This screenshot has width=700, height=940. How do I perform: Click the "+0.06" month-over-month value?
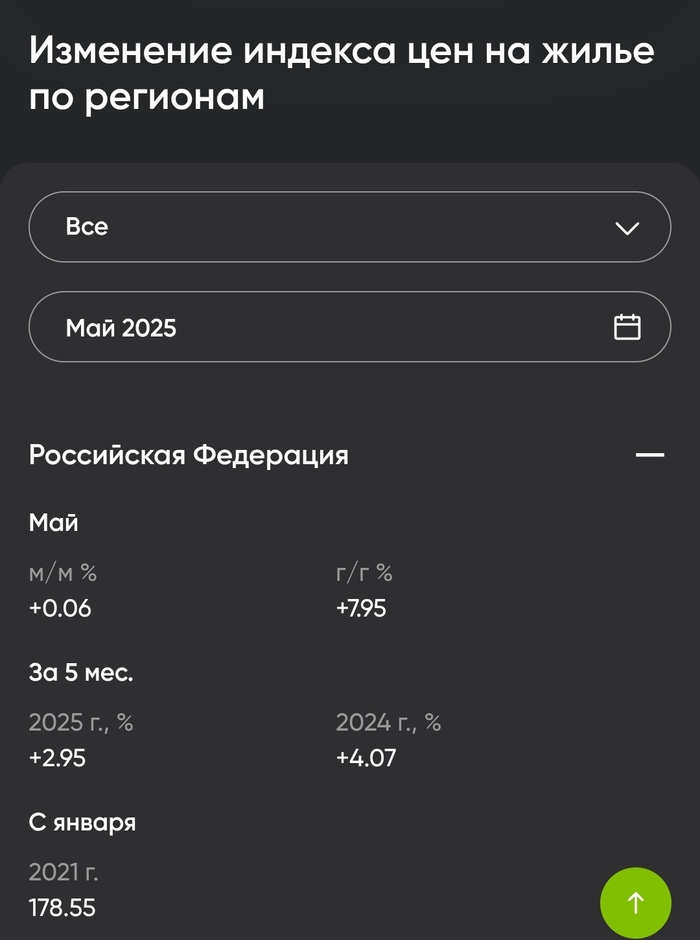click(x=60, y=607)
